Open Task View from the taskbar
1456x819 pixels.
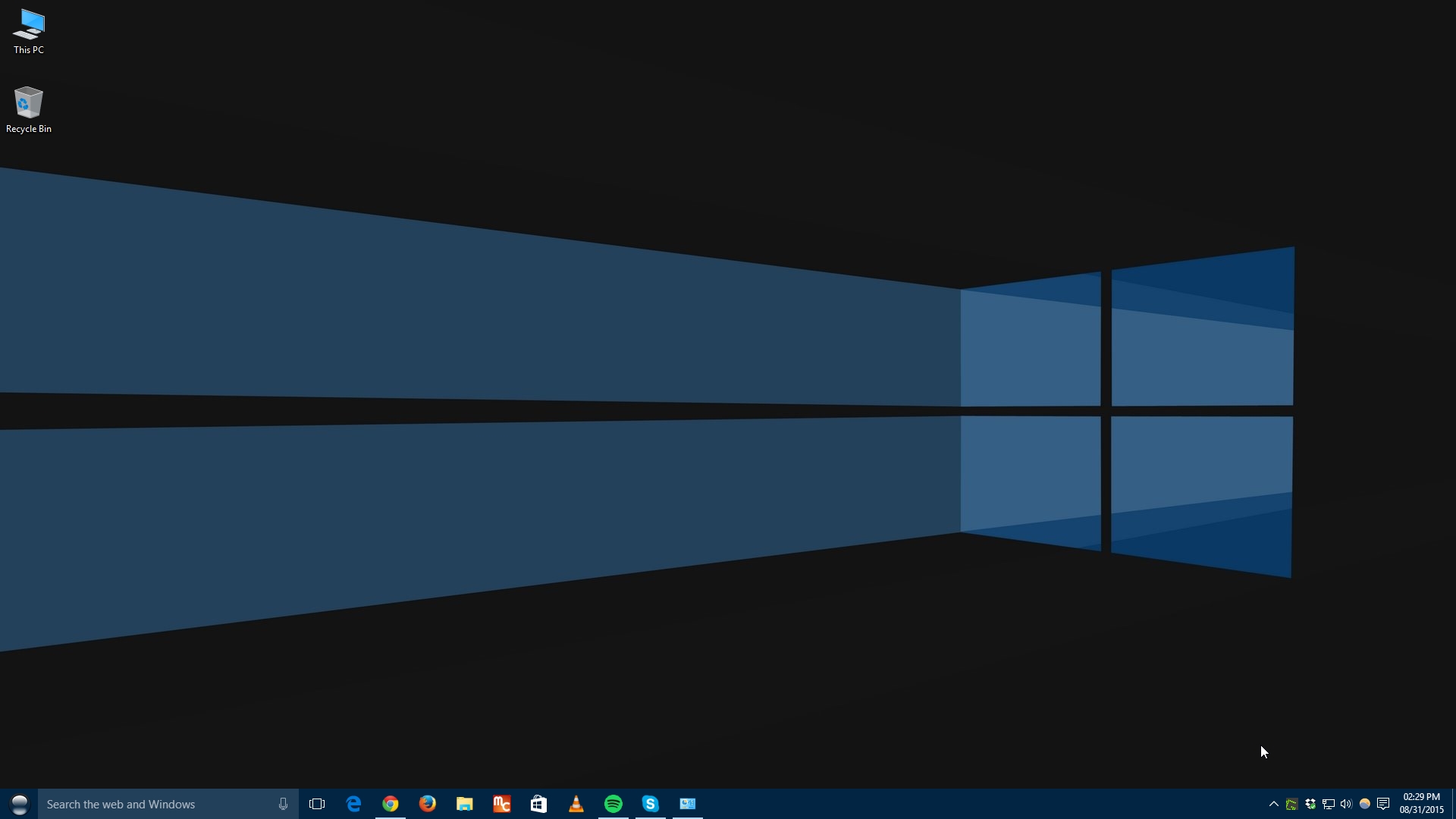[317, 804]
